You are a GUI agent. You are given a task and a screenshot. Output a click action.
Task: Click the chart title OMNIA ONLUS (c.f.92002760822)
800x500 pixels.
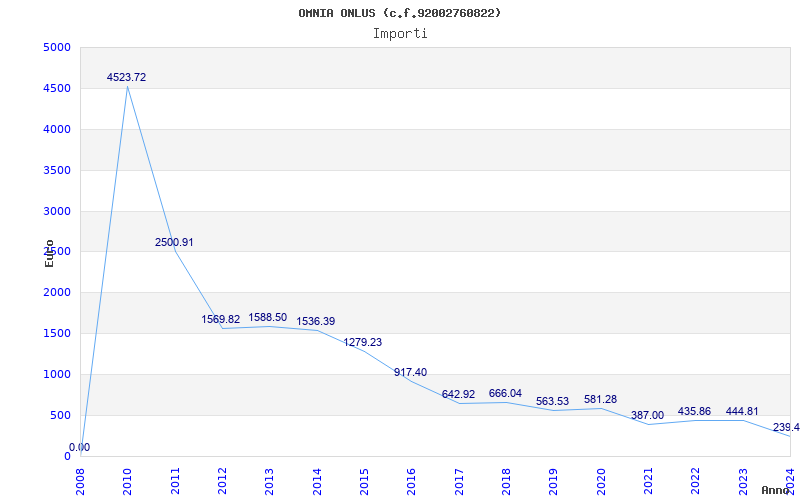coord(399,13)
